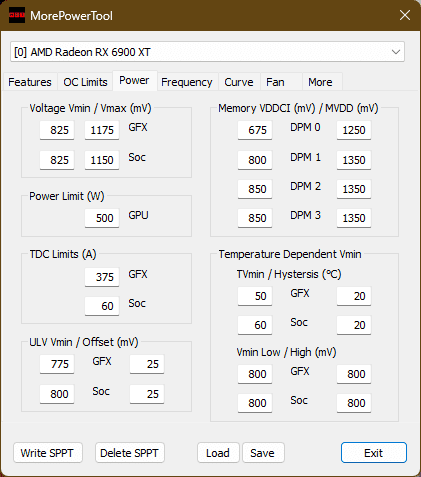Switch to the OC Limits tab

pos(85,82)
